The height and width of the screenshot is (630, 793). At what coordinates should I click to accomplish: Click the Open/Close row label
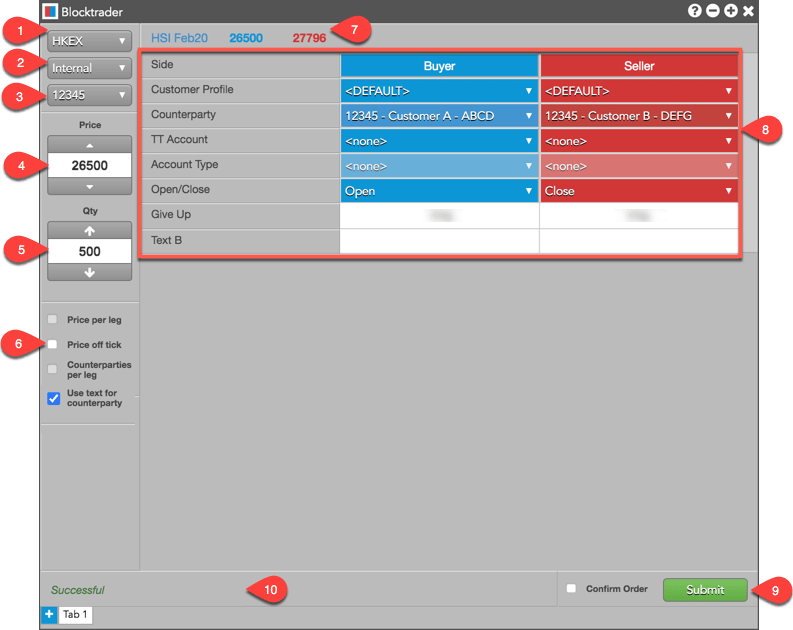pos(180,190)
